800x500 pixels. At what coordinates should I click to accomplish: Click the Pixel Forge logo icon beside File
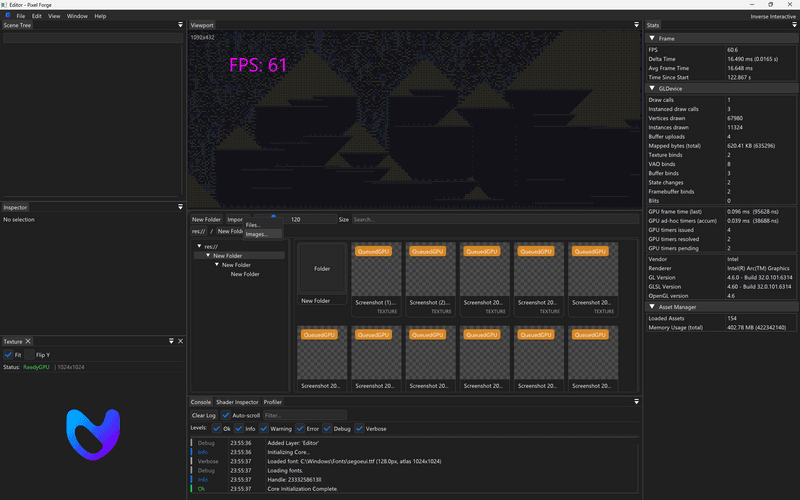(7, 16)
